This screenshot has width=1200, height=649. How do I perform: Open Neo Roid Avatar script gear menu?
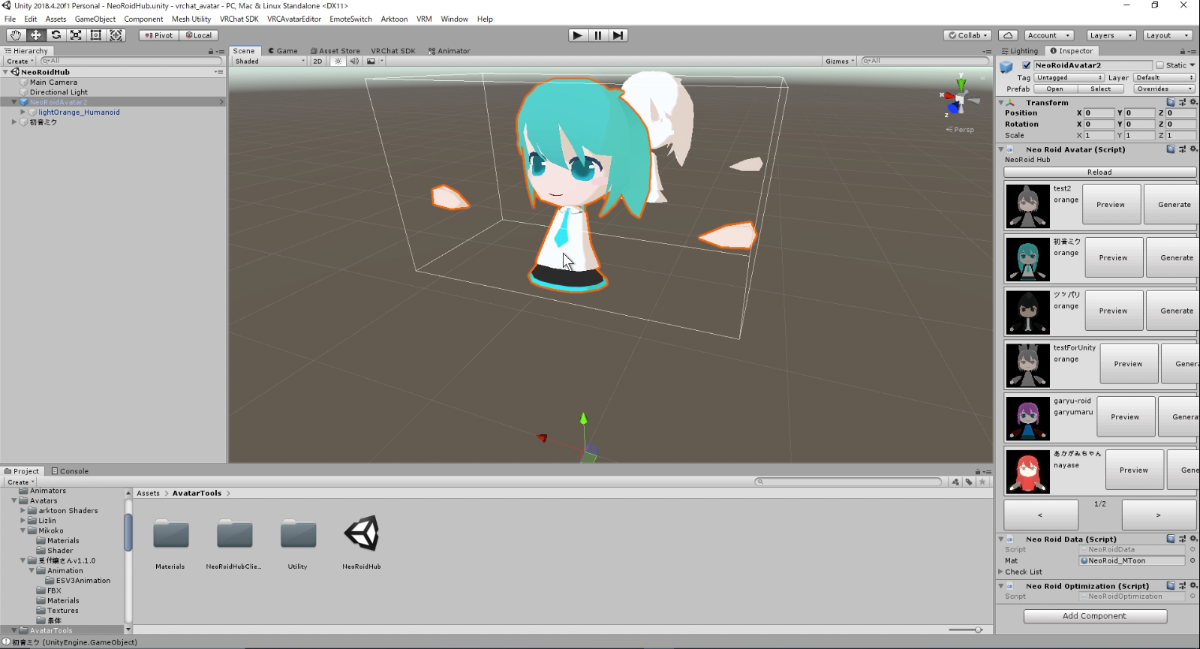tap(1191, 149)
